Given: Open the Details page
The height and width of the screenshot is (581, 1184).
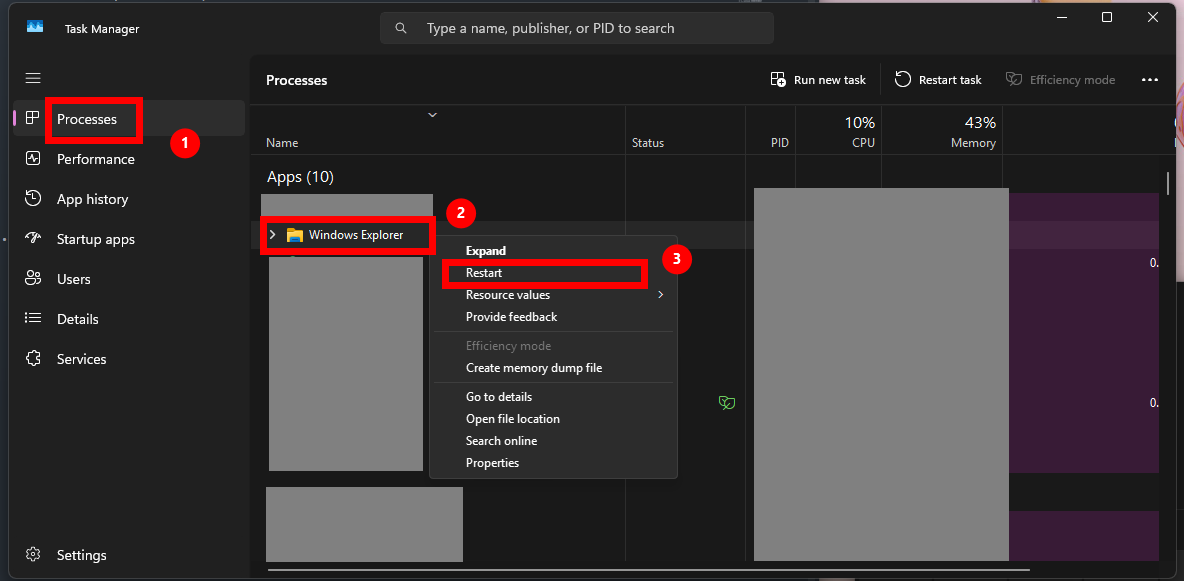Looking at the screenshot, I should 77,319.
